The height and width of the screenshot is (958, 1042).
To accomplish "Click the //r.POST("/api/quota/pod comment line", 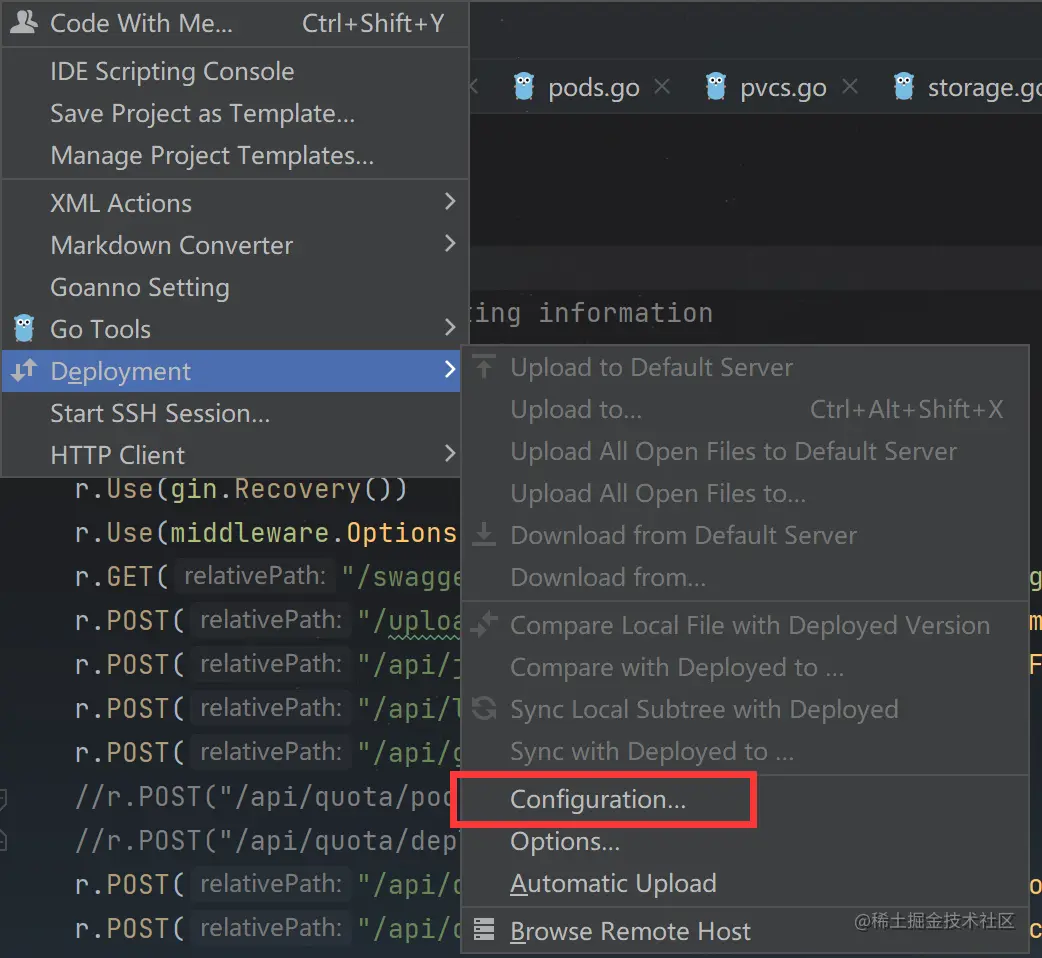I will pyautogui.click(x=263, y=797).
